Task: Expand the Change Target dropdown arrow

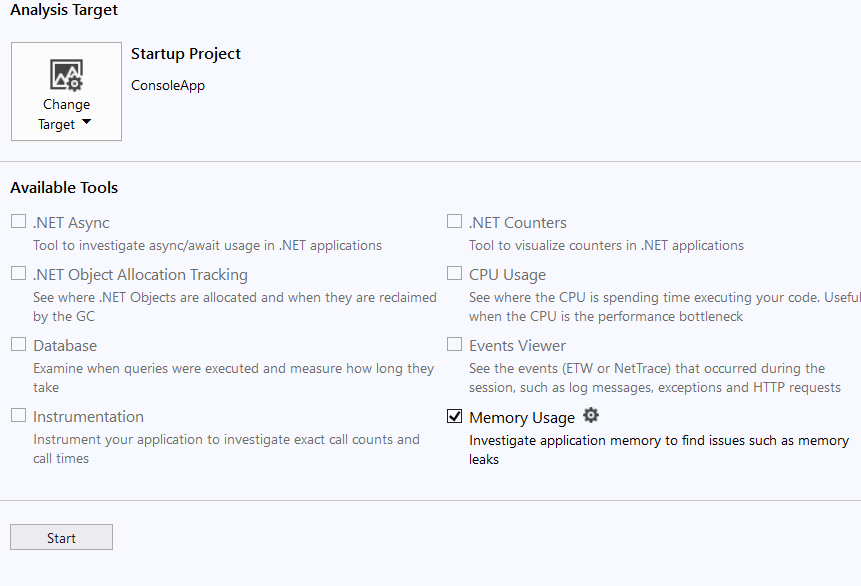Action: (87, 124)
